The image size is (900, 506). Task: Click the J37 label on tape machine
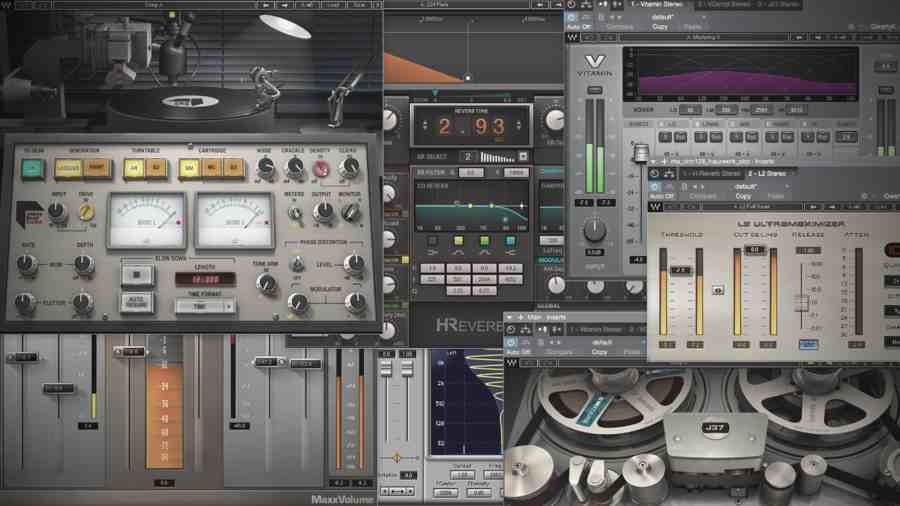(x=715, y=428)
